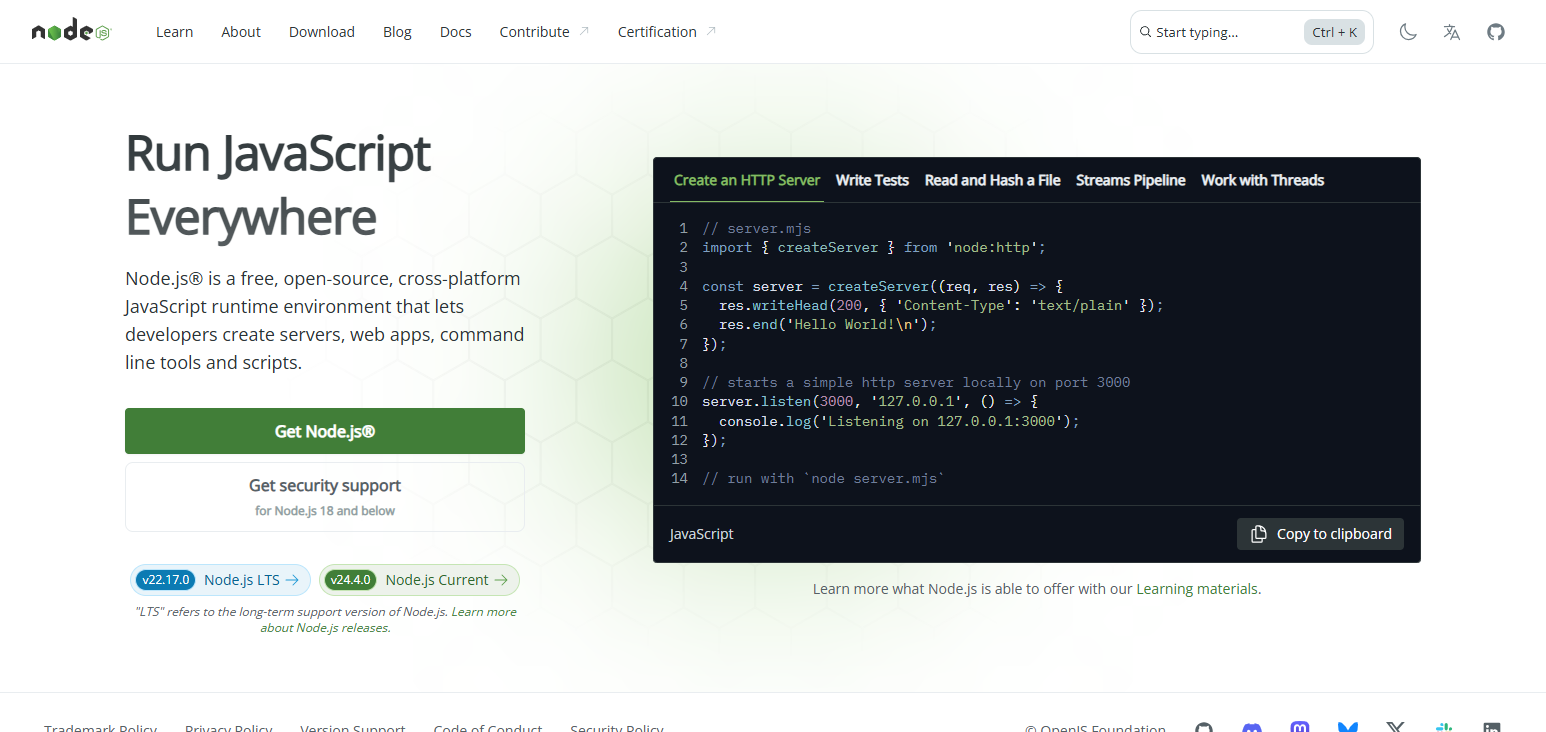Select the Streams Pipeline tab

[1131, 180]
